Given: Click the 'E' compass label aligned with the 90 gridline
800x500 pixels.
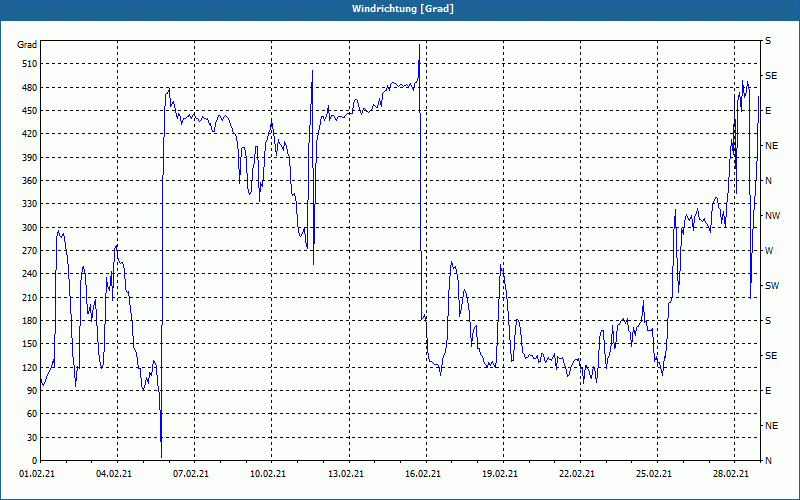Looking at the screenshot, I should tap(768, 391).
